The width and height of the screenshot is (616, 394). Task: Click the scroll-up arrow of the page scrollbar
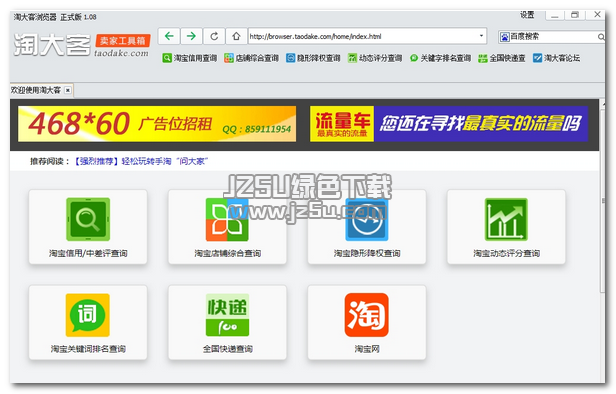coord(602,104)
